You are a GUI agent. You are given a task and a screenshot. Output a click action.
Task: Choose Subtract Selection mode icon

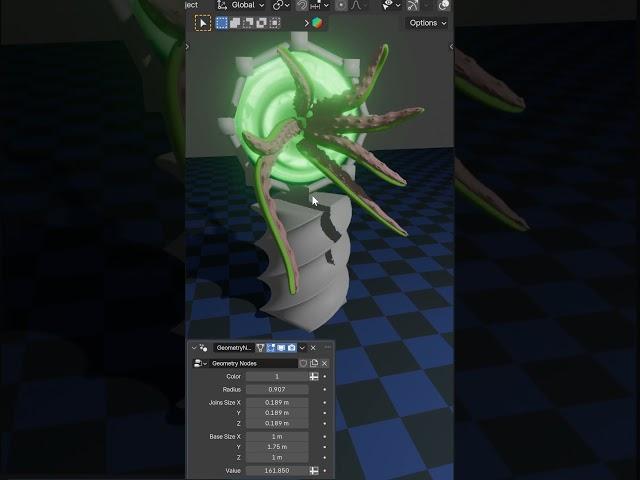(x=248, y=23)
